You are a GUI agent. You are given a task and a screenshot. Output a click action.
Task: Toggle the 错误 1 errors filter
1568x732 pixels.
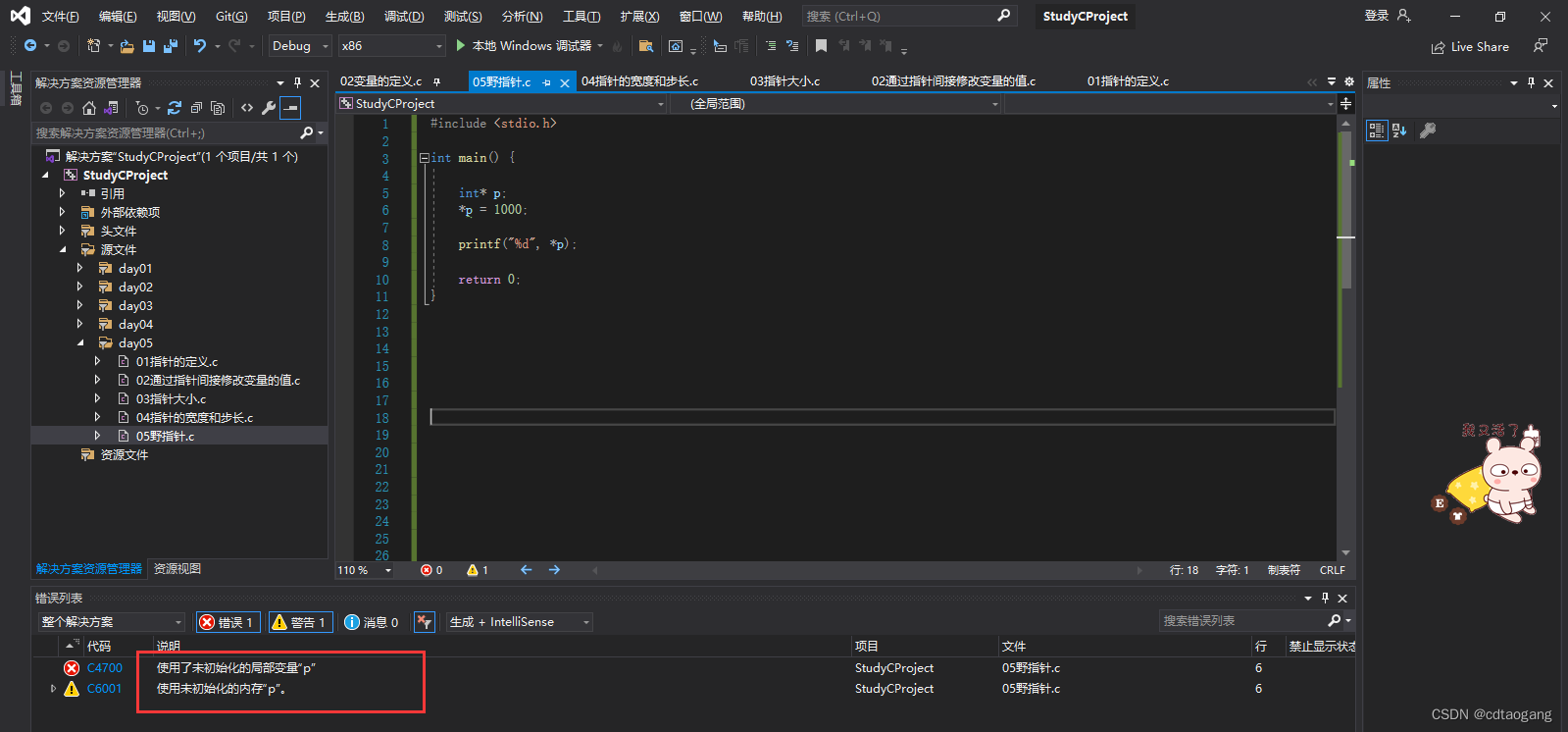click(228, 622)
